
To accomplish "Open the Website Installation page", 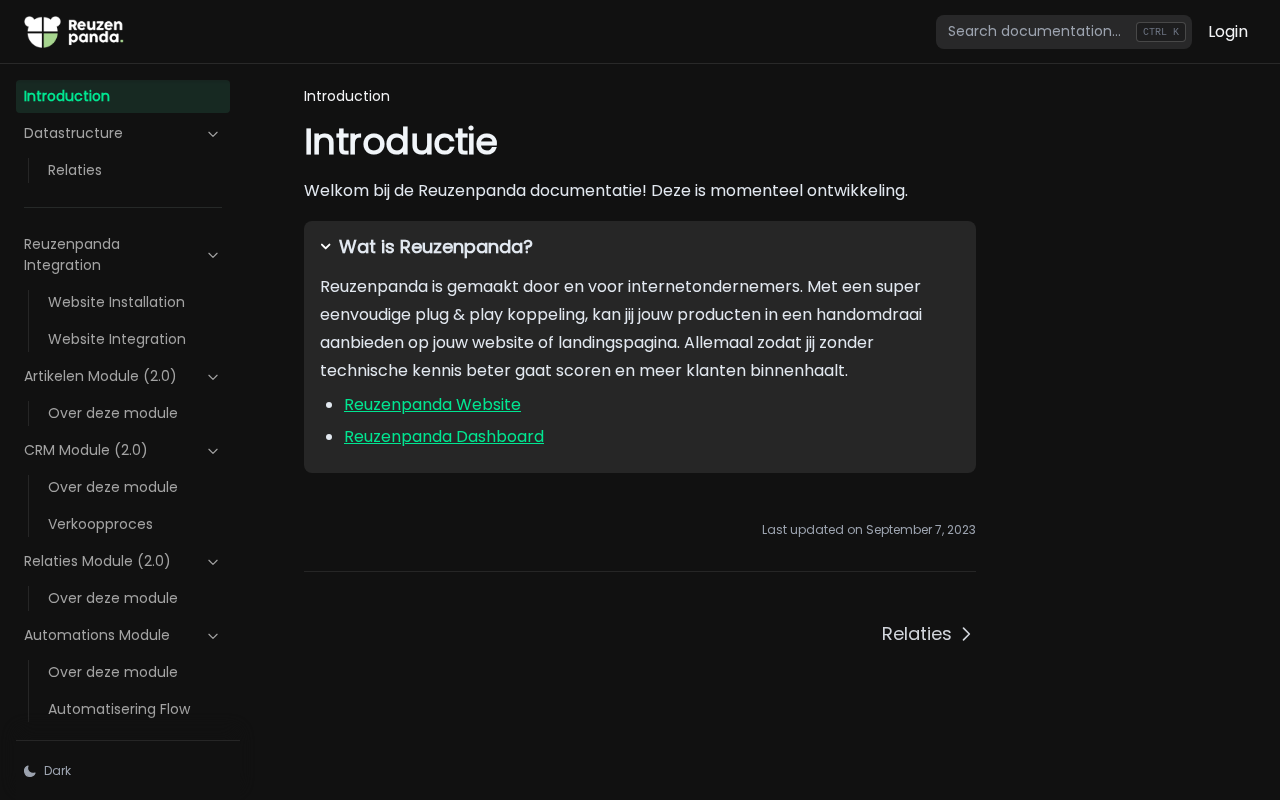I will [116, 302].
